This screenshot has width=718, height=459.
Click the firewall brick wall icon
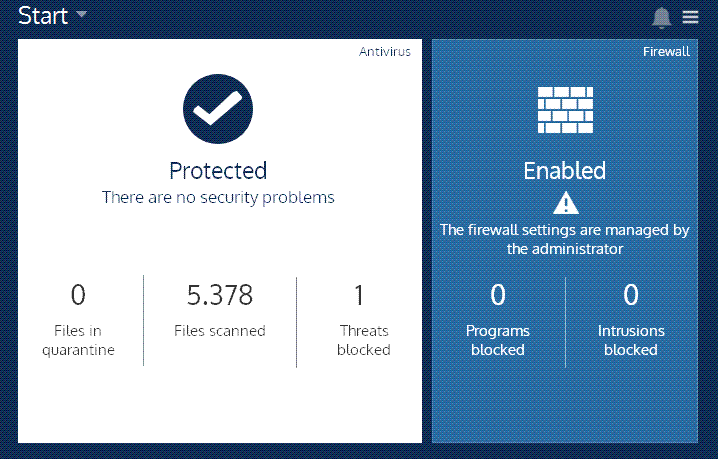pyautogui.click(x=565, y=110)
